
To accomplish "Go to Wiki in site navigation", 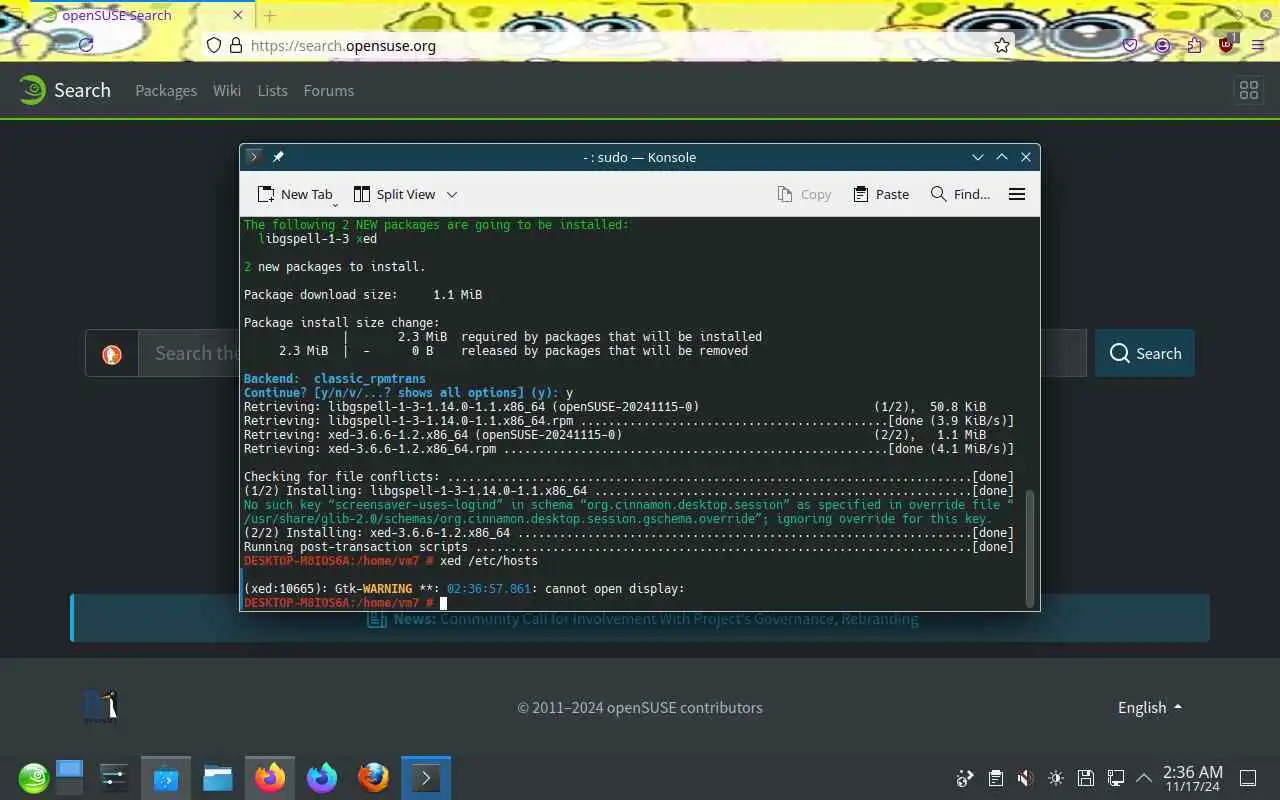I will tap(227, 90).
